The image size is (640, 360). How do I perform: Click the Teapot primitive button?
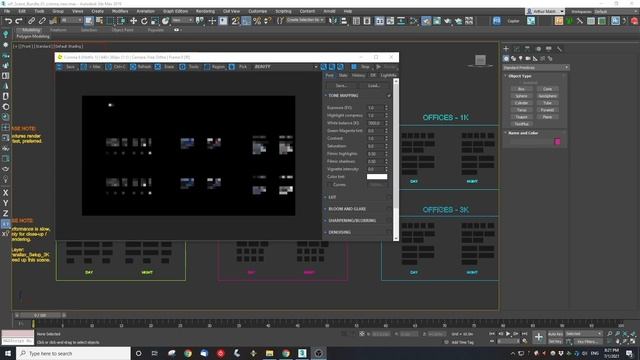point(521,117)
